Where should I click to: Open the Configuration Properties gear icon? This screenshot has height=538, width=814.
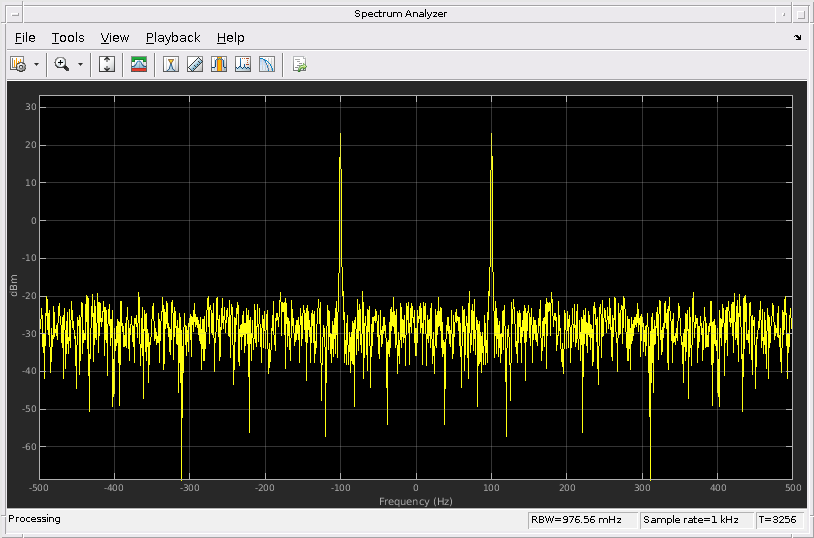[x=18, y=64]
